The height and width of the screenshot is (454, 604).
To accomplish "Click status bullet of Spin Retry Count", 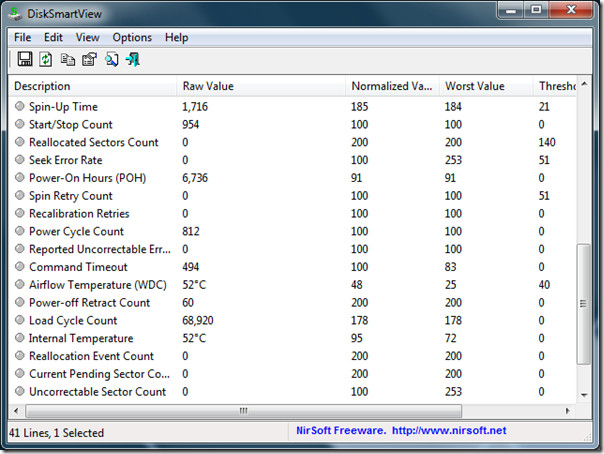I will (x=20, y=195).
